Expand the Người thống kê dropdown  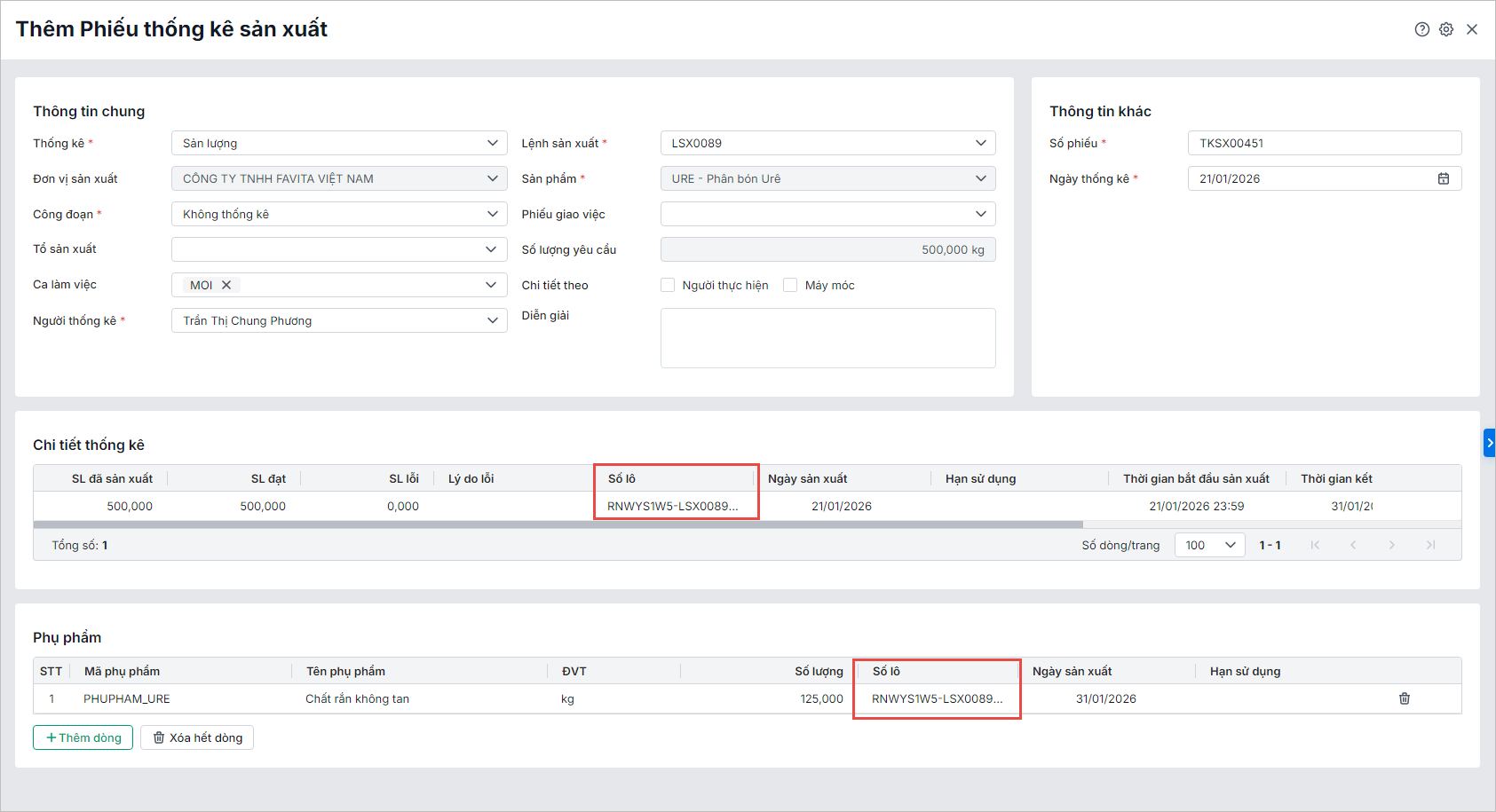[x=492, y=320]
